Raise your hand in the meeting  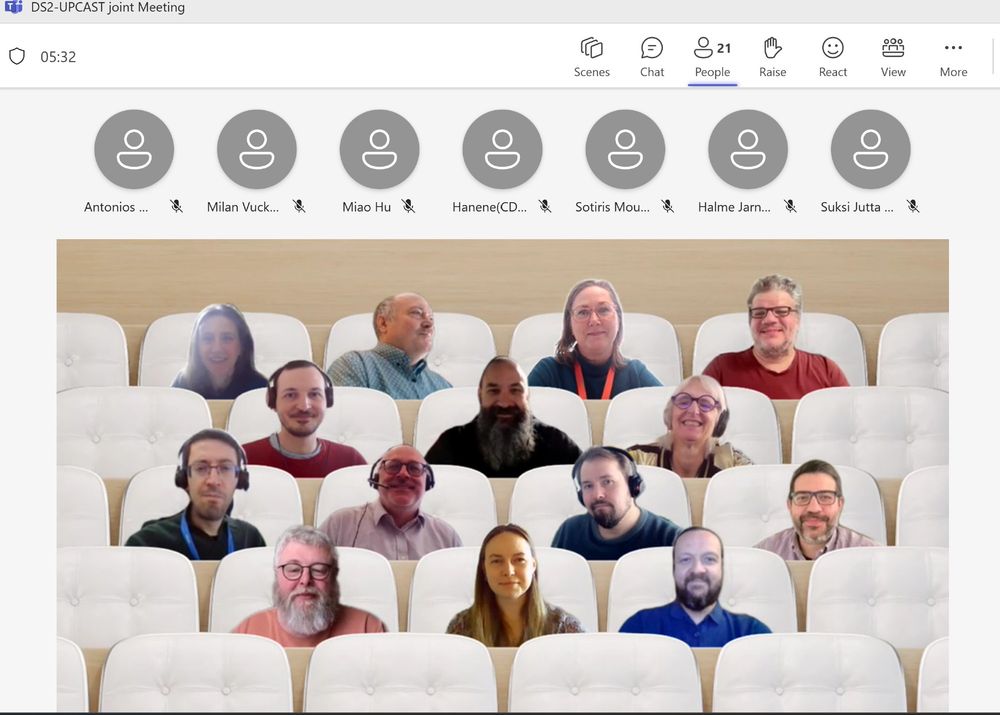772,57
